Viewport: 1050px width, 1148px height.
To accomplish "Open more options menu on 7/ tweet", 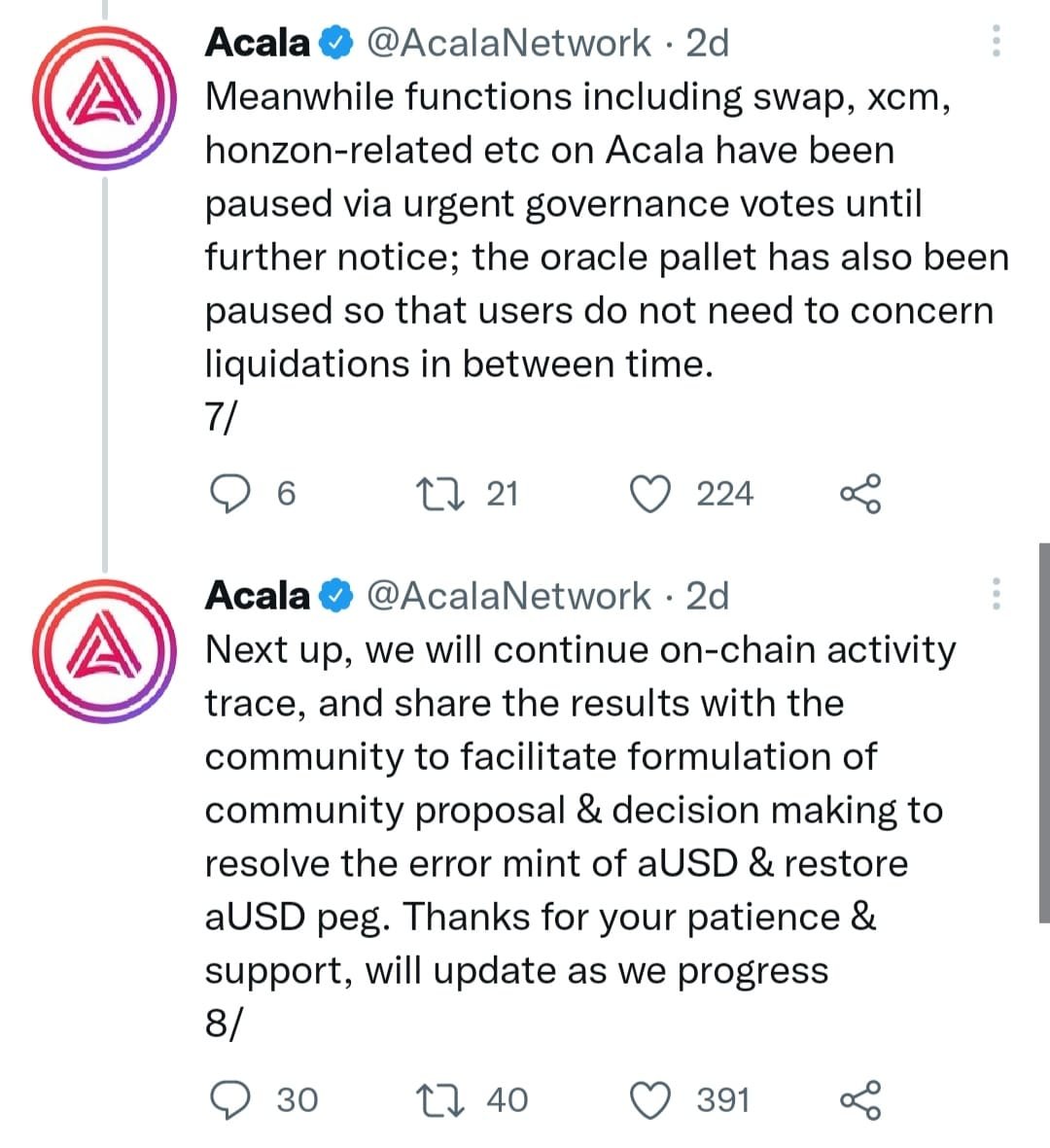I will [996, 42].
